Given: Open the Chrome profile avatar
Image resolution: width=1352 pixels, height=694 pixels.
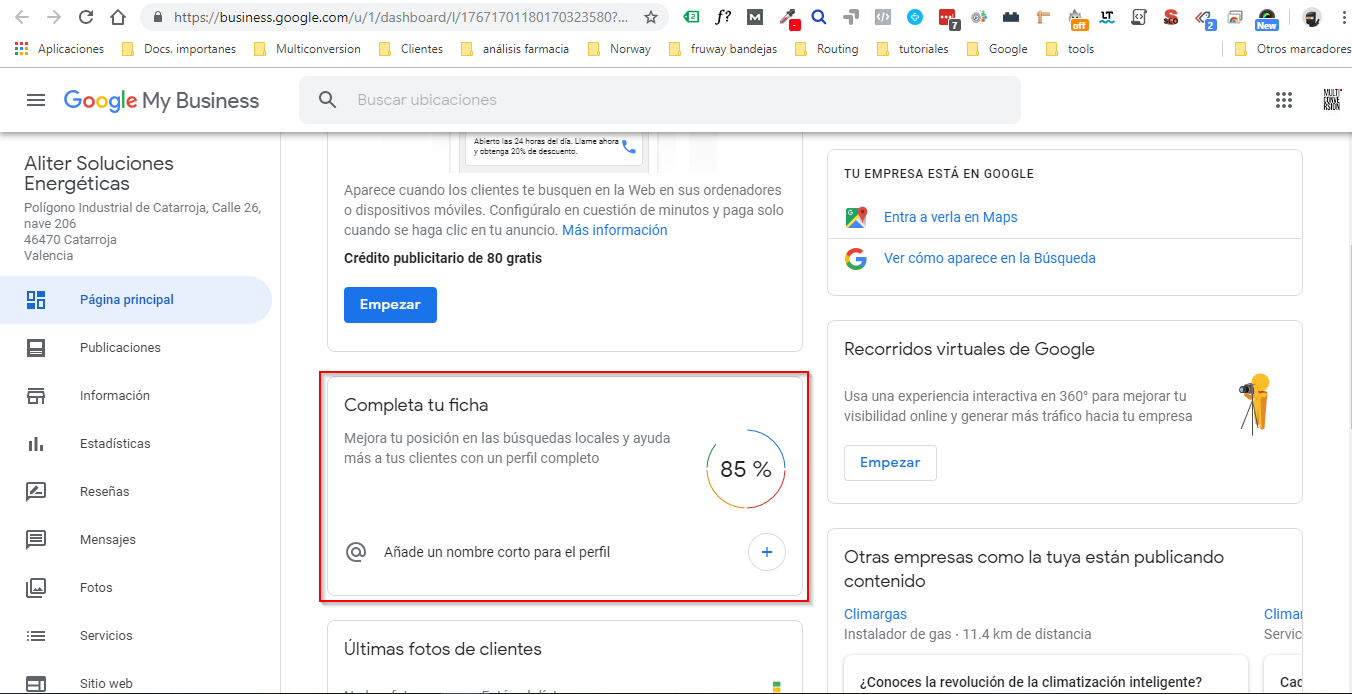Looking at the screenshot, I should (x=1312, y=17).
